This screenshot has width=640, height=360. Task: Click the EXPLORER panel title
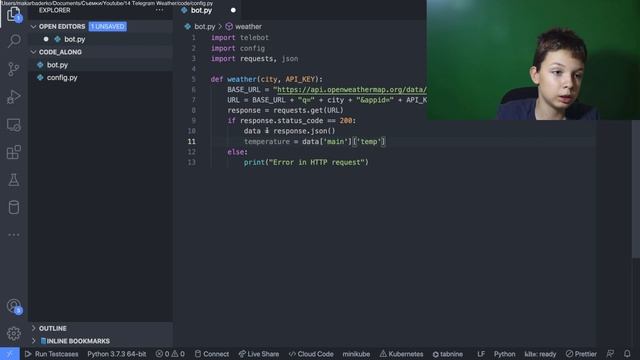(x=55, y=10)
